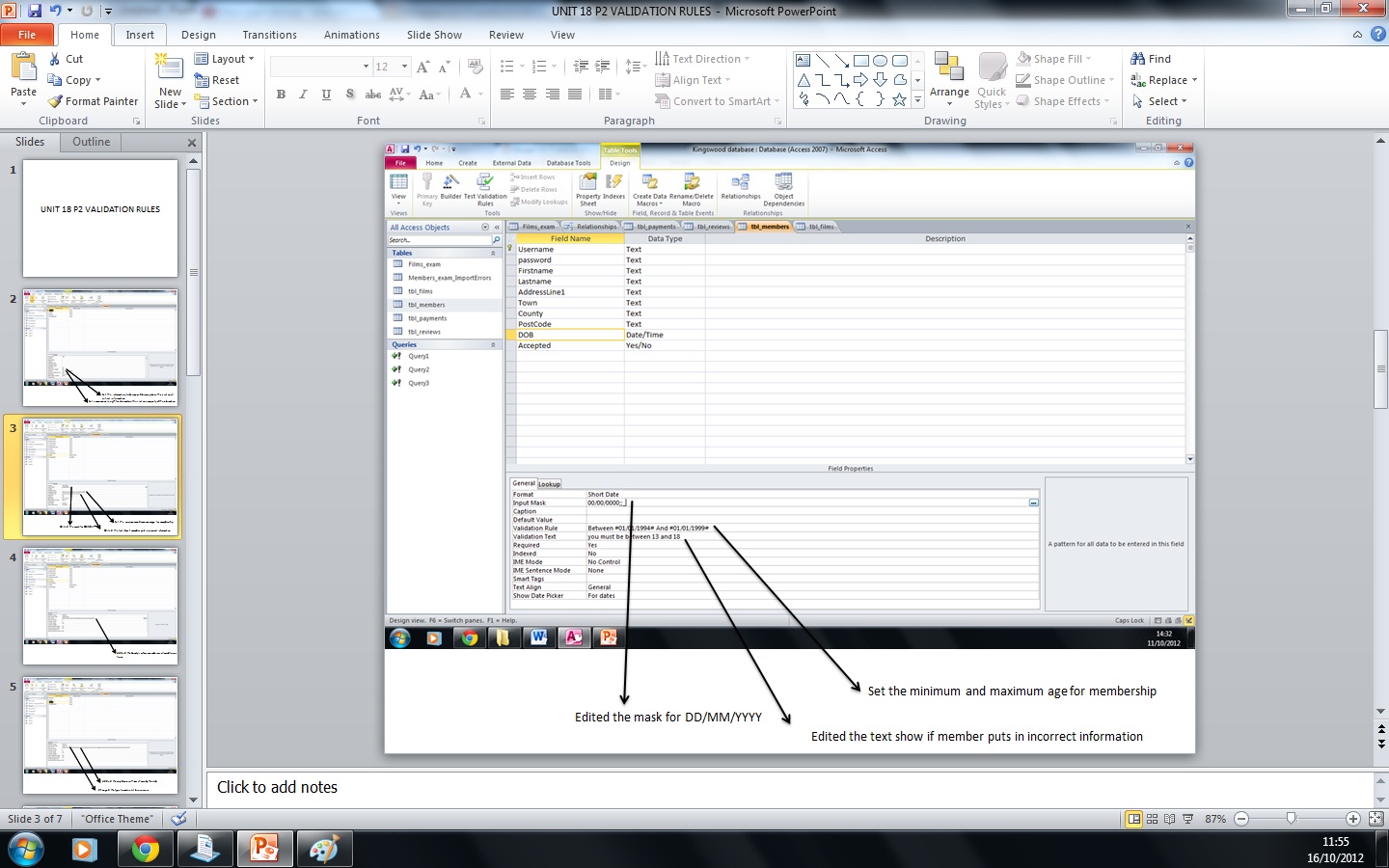1389x868 pixels.
Task: Open the Find tool
Action: [1151, 59]
